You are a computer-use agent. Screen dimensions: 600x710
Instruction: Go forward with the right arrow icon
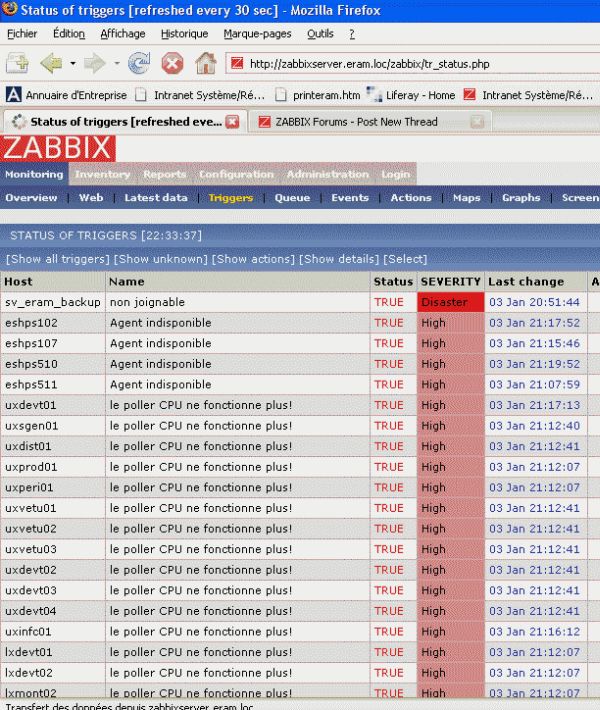(95, 63)
